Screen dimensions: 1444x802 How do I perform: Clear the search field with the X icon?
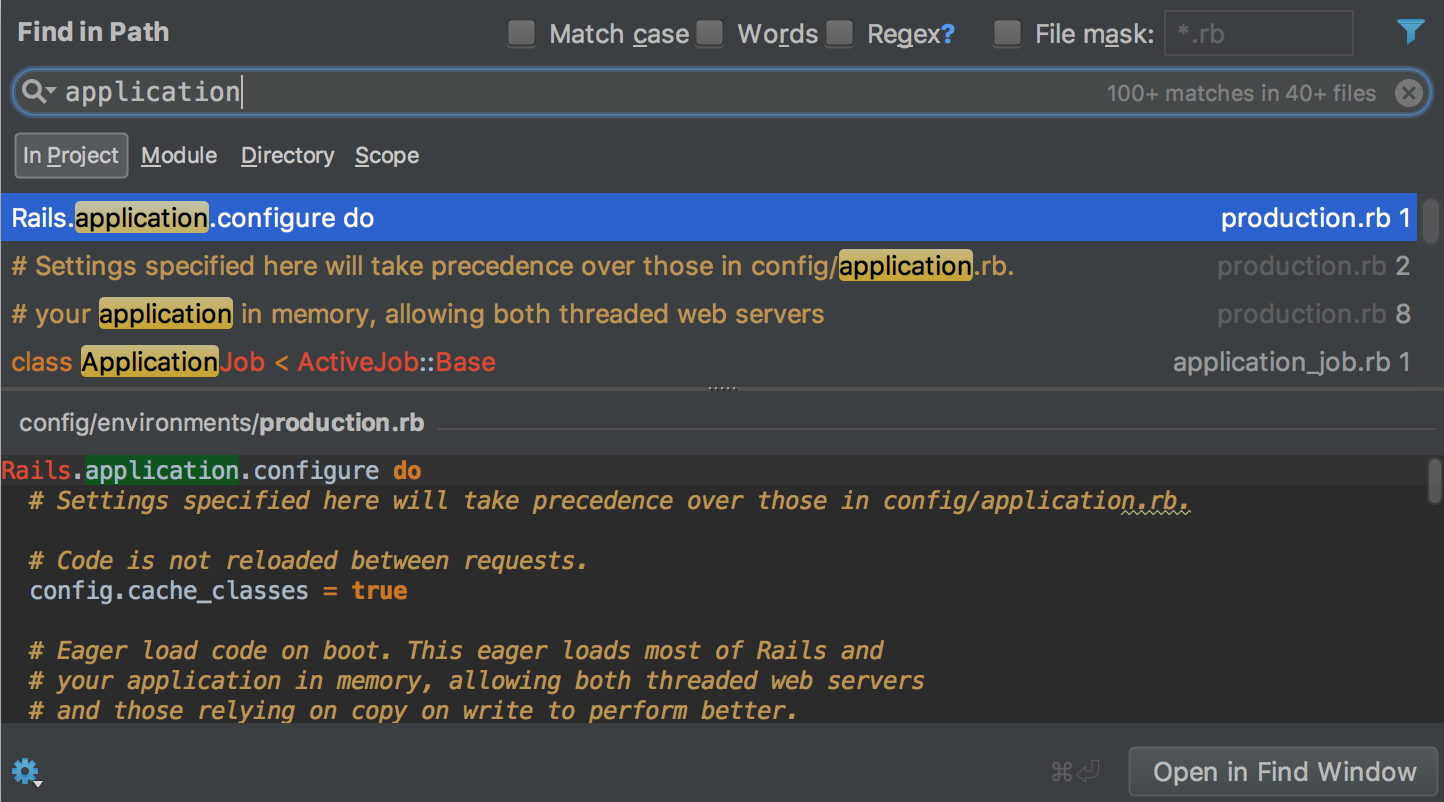1408,93
